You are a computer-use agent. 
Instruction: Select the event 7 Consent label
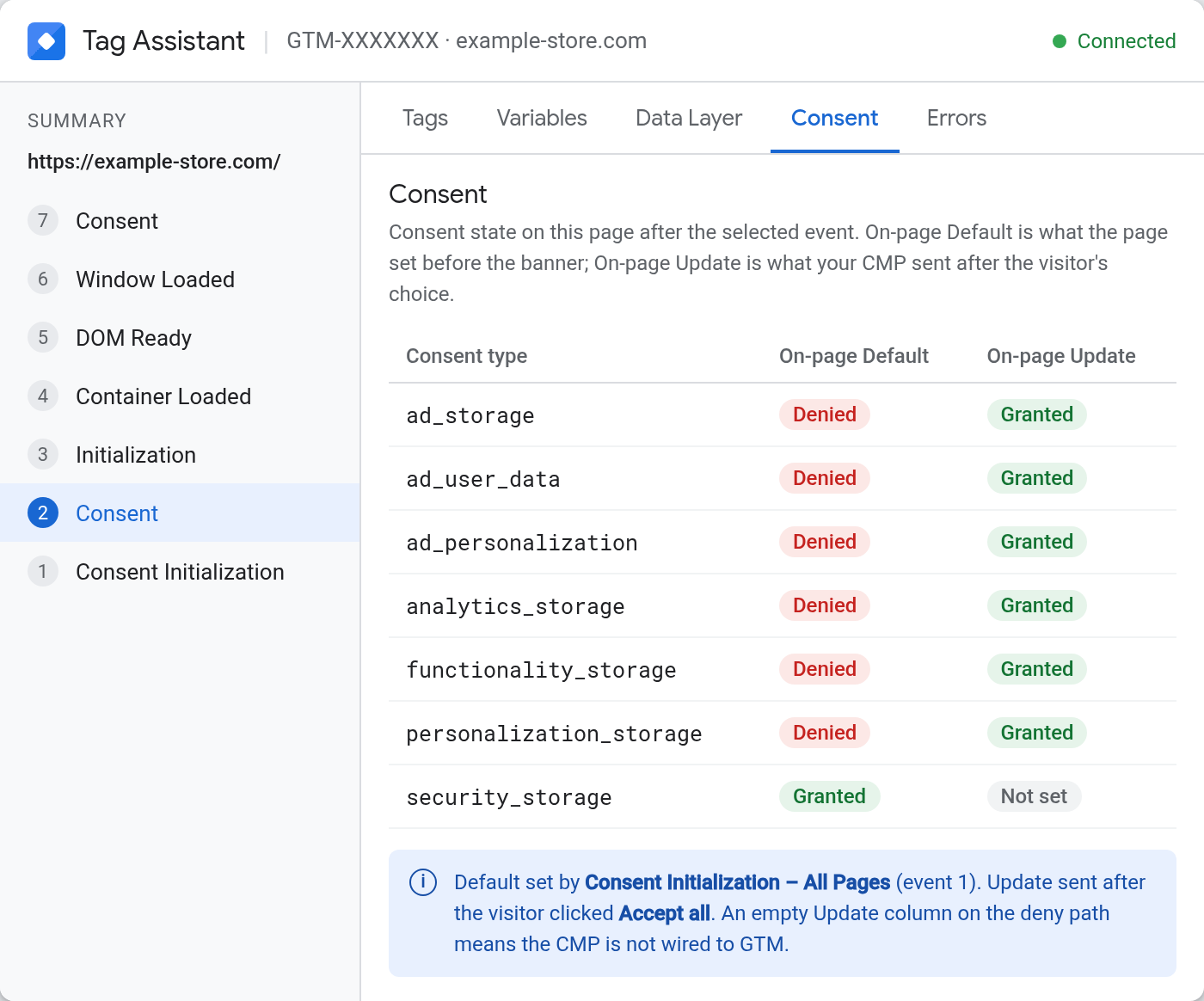pos(117,221)
